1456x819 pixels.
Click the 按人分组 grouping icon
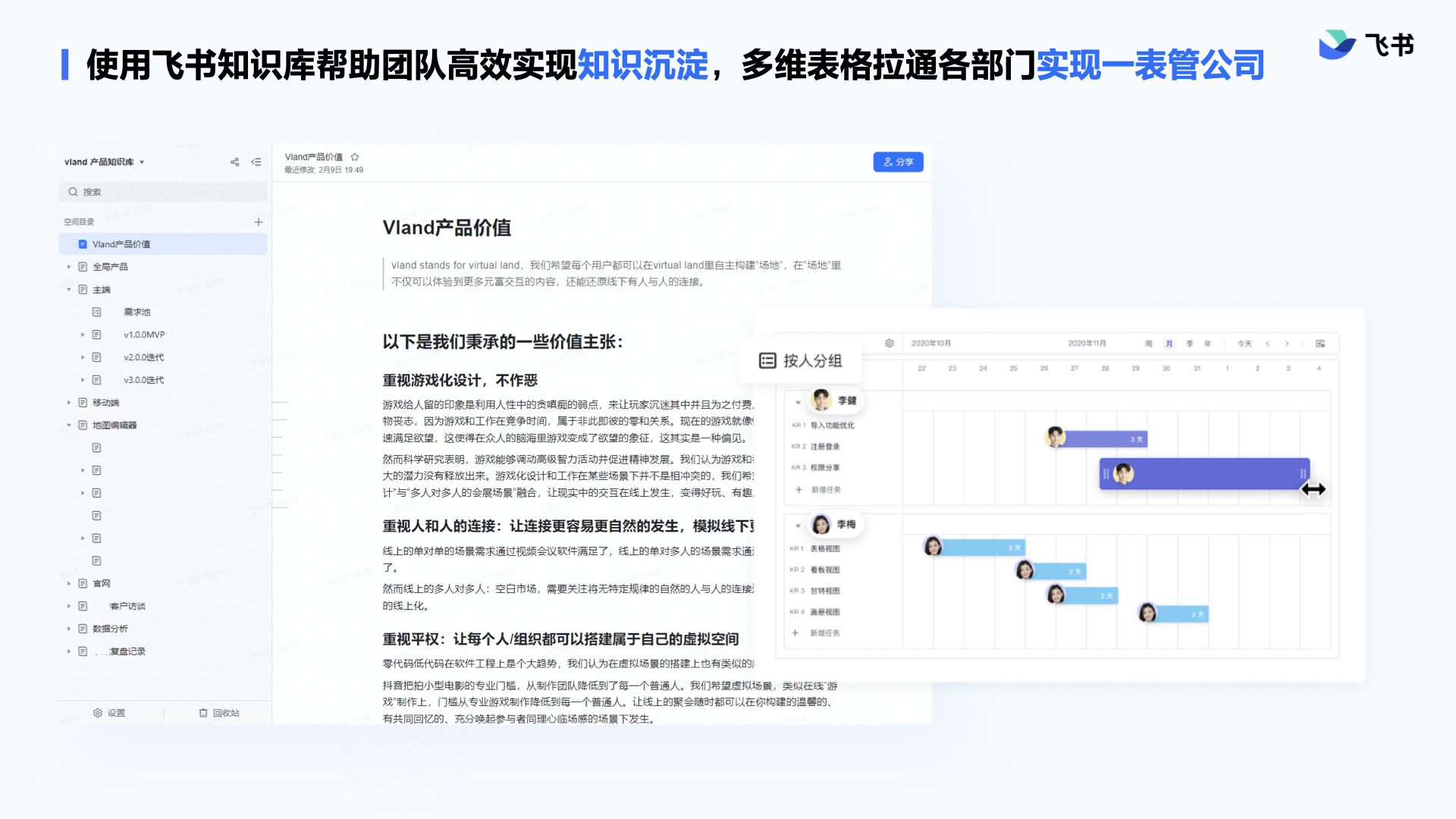pyautogui.click(x=767, y=361)
